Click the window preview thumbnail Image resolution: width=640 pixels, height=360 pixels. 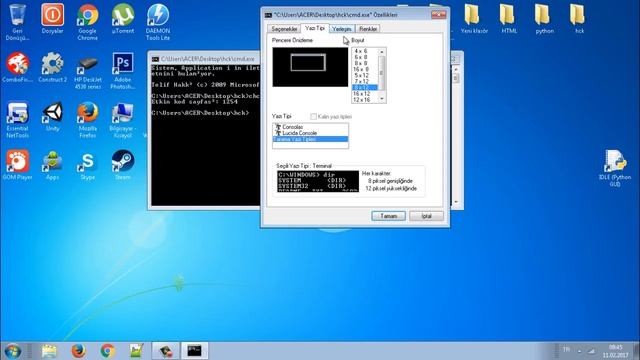310,67
